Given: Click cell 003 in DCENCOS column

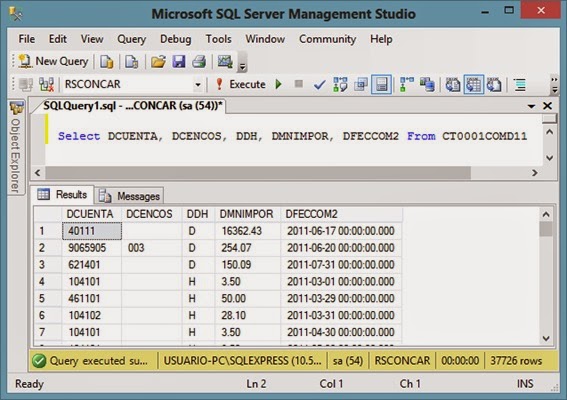Looking at the screenshot, I should click(152, 248).
